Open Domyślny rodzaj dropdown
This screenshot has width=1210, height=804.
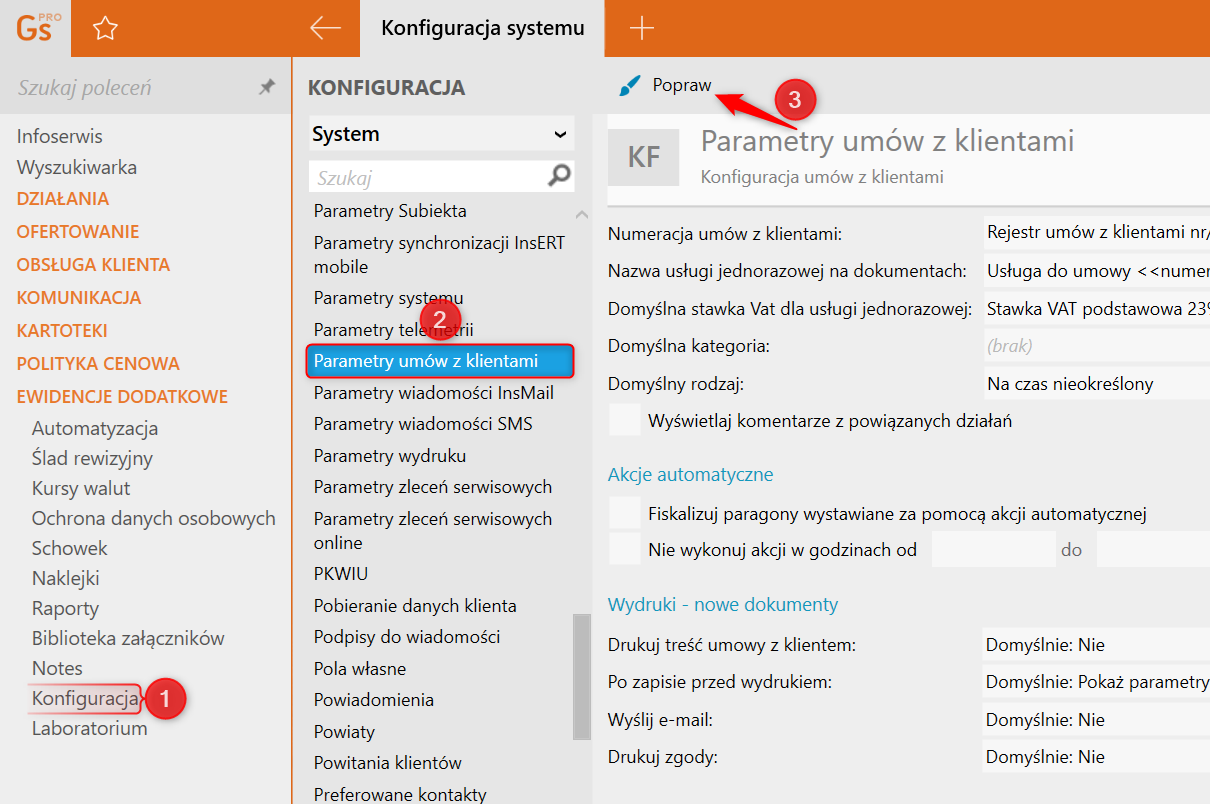pos(1095,384)
